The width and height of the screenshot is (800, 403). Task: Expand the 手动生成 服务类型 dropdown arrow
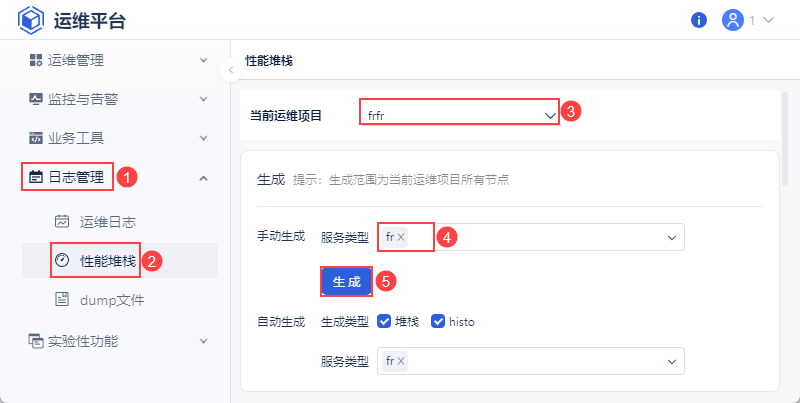(670, 237)
